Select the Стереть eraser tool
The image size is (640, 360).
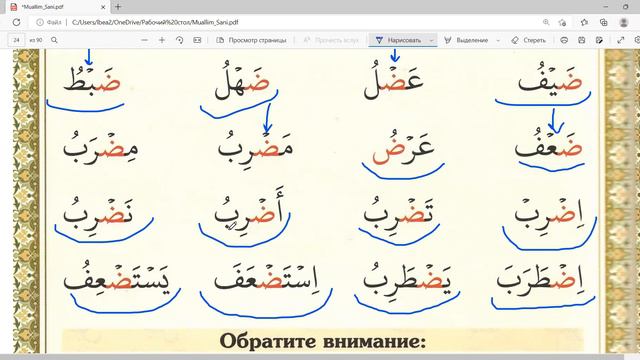[x=529, y=40]
